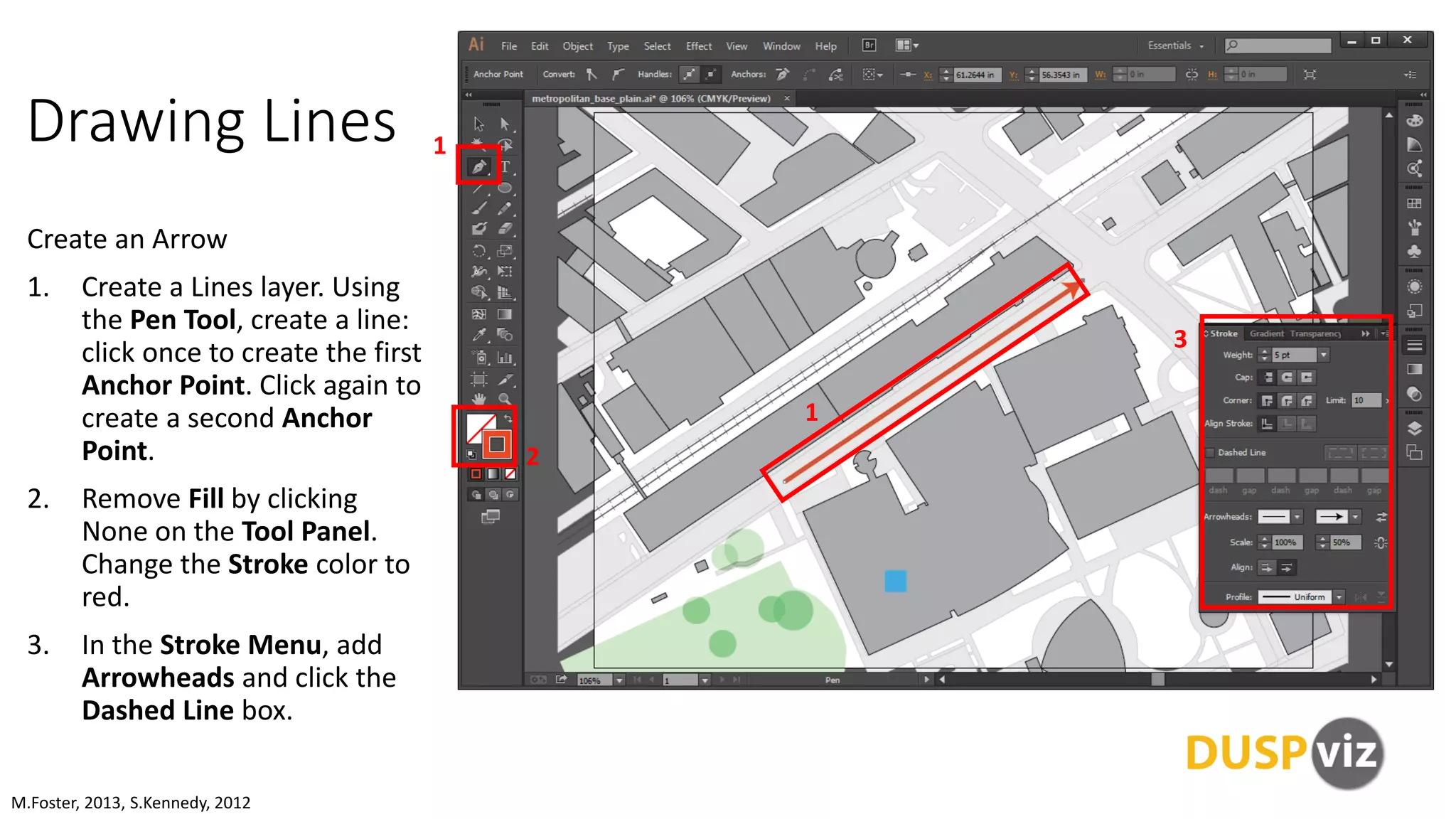Open Adobe Bridge via Br icon
Image resolution: width=1456 pixels, height=819 pixels.
pyautogui.click(x=869, y=45)
